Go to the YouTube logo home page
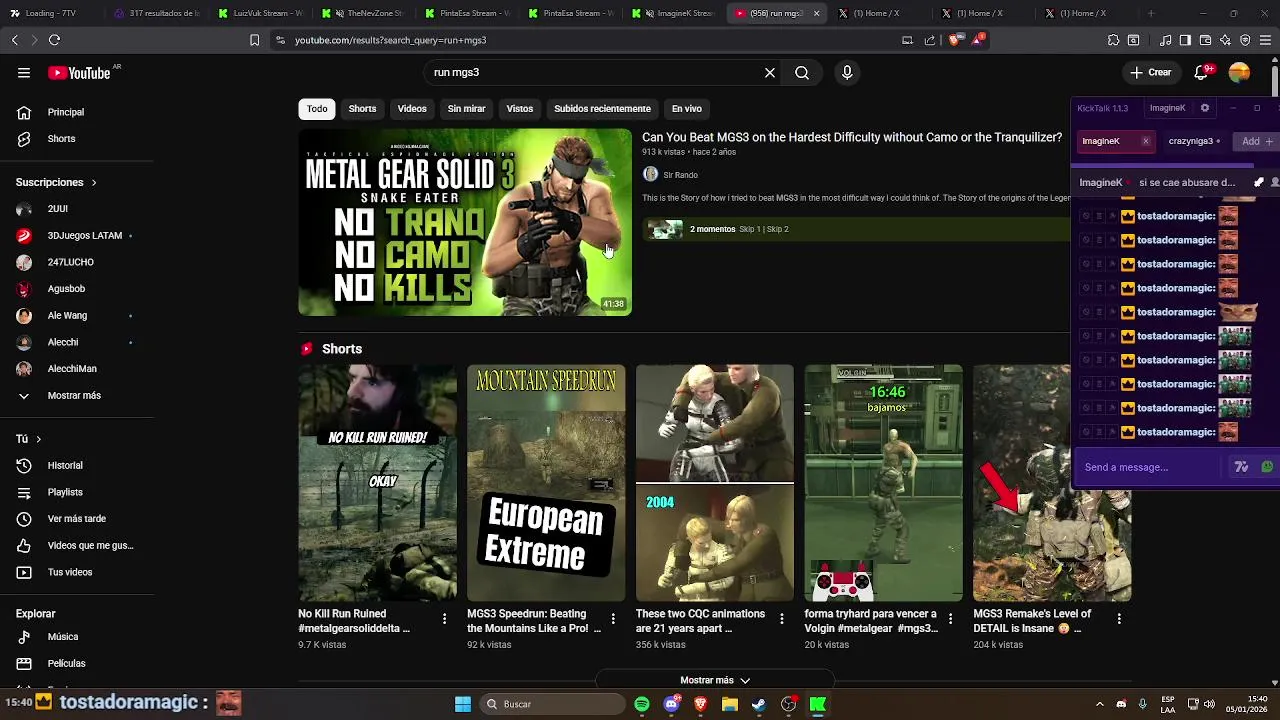This screenshot has width=1280, height=720. 80,73
